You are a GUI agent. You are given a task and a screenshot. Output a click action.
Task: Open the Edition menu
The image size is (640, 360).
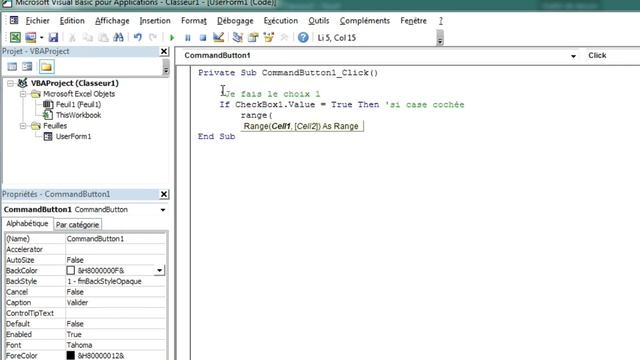pos(72,20)
